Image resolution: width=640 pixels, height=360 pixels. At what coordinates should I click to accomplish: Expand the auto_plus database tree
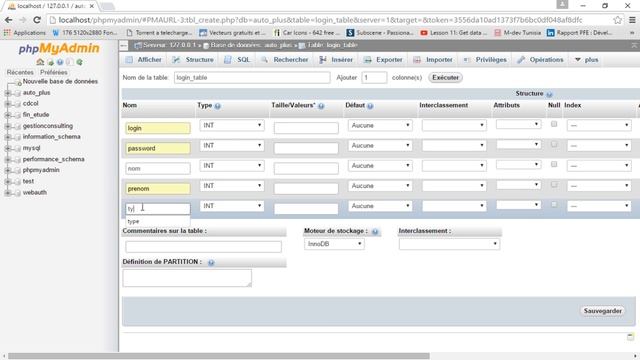tap(7, 93)
